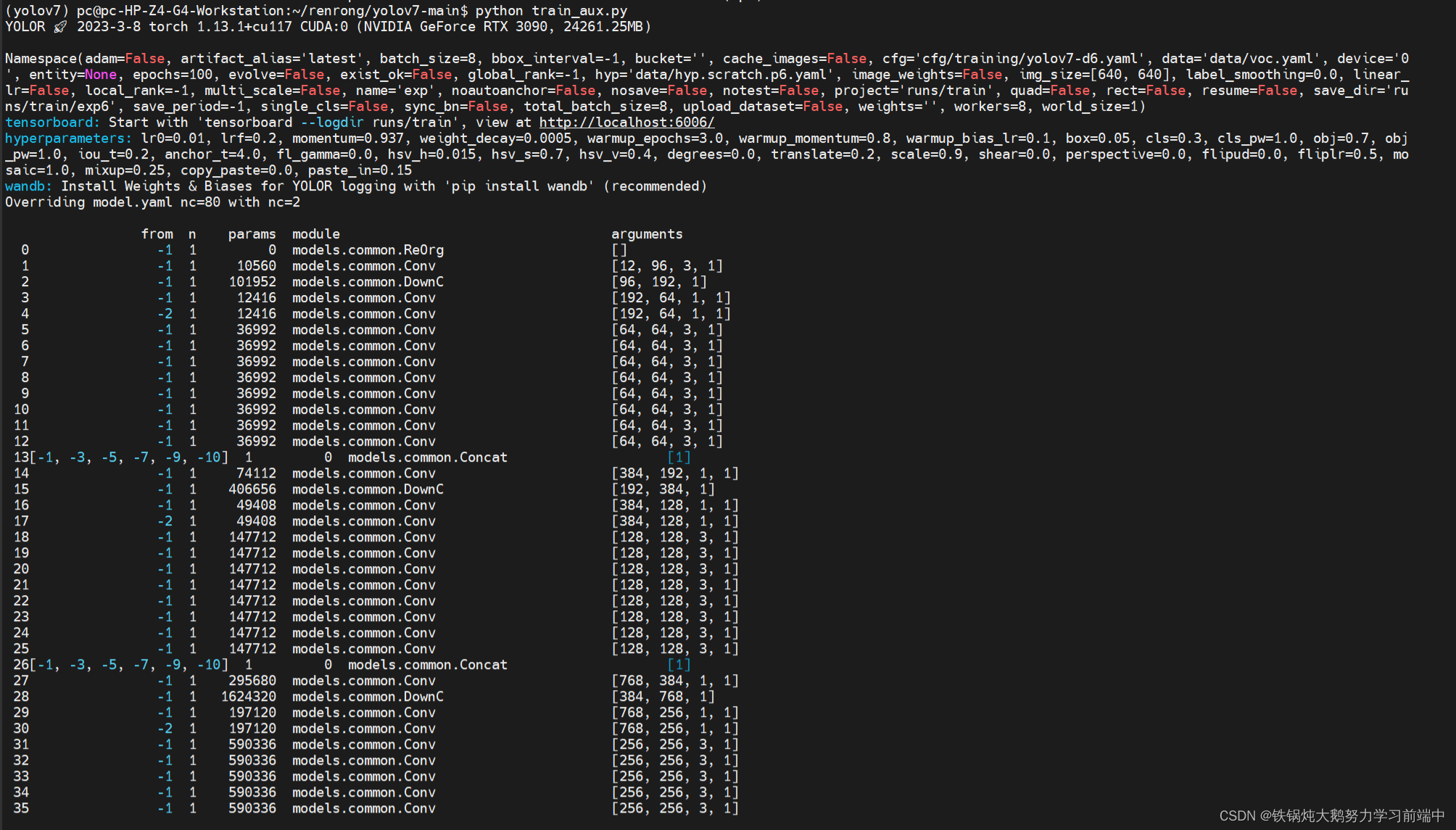Viewport: 1456px width, 830px height.
Task: Click the rocket emoji after YOLOR
Action: (x=61, y=27)
